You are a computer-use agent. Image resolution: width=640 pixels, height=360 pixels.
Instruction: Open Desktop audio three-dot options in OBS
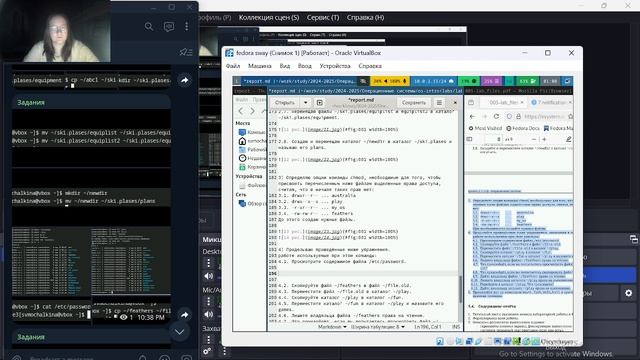coord(209,263)
